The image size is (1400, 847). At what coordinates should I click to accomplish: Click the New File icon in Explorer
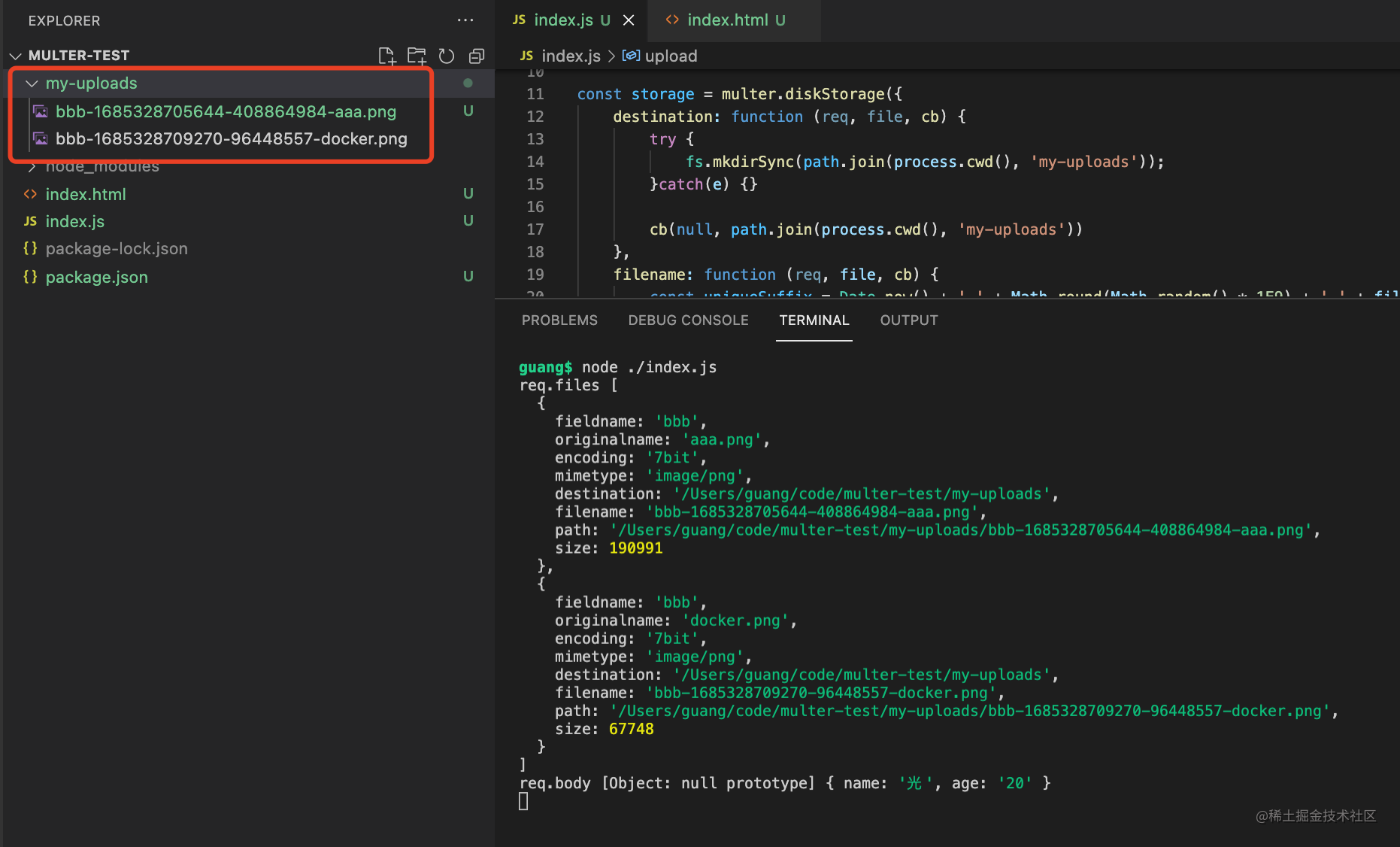click(x=386, y=56)
